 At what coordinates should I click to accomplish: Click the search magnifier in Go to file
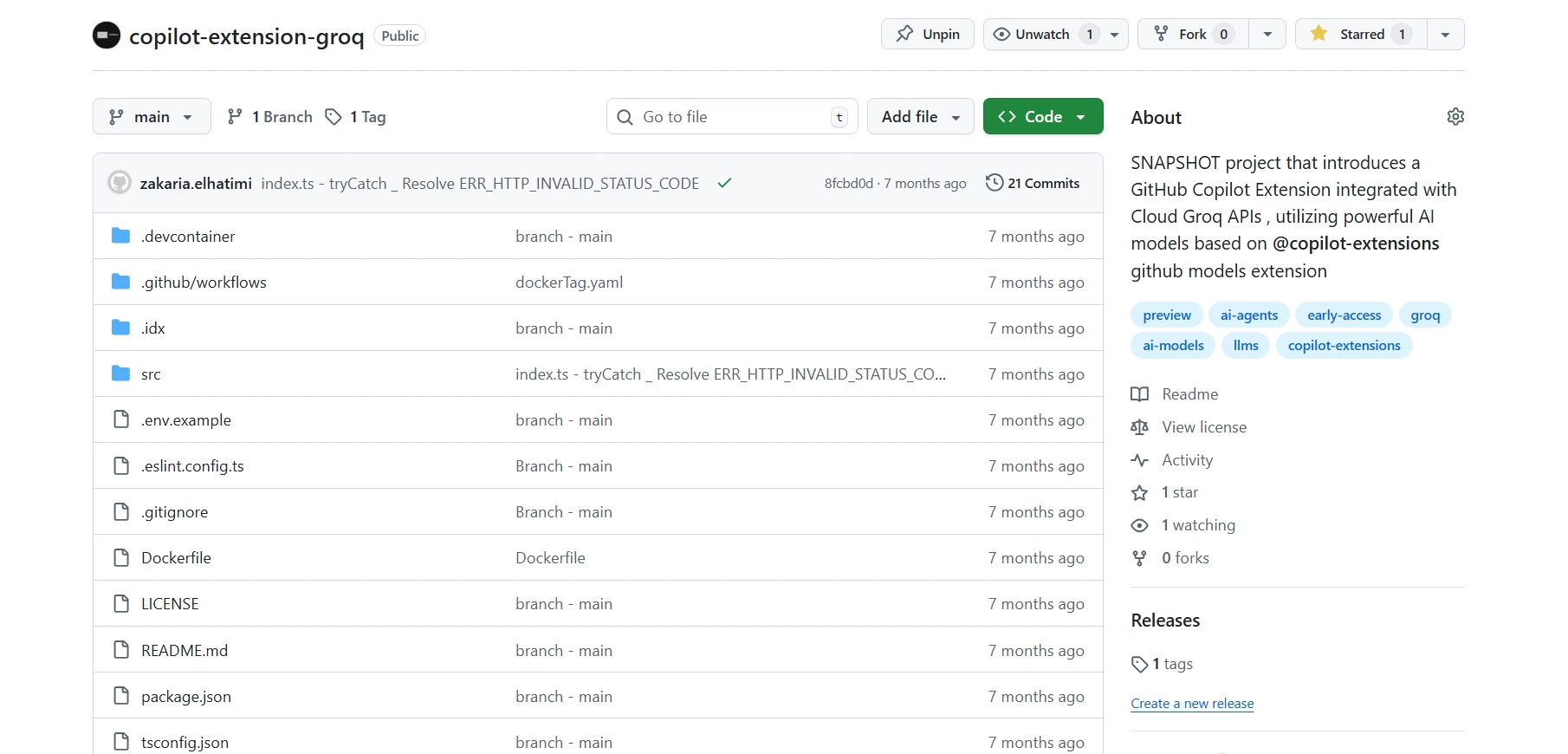point(625,117)
